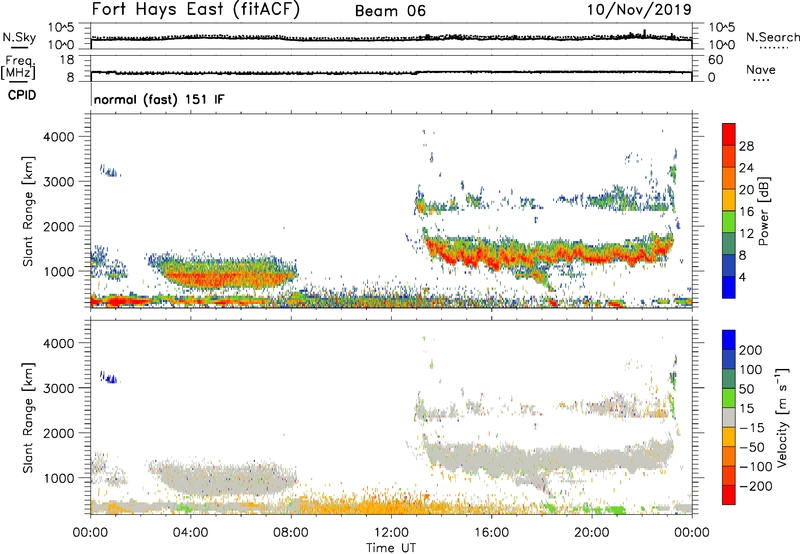Click the 'Beam 06' label
The image size is (800, 554).
(390, 11)
